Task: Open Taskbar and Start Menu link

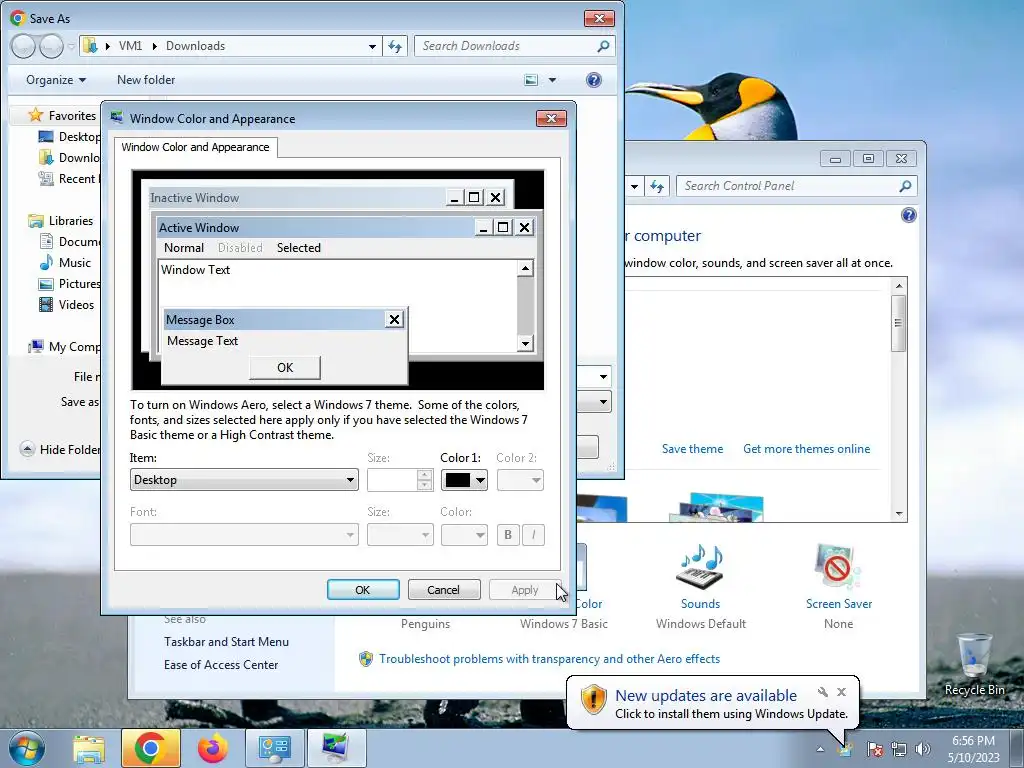Action: (x=226, y=642)
